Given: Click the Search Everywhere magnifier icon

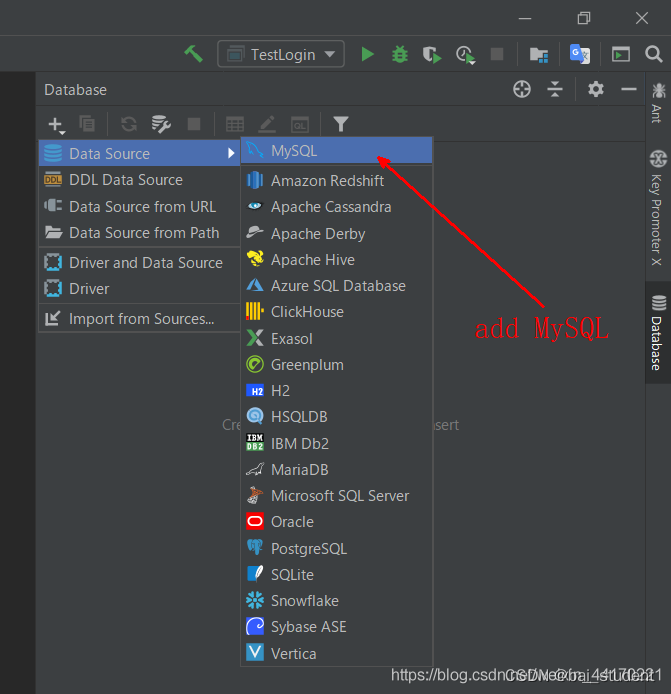Looking at the screenshot, I should point(653,54).
